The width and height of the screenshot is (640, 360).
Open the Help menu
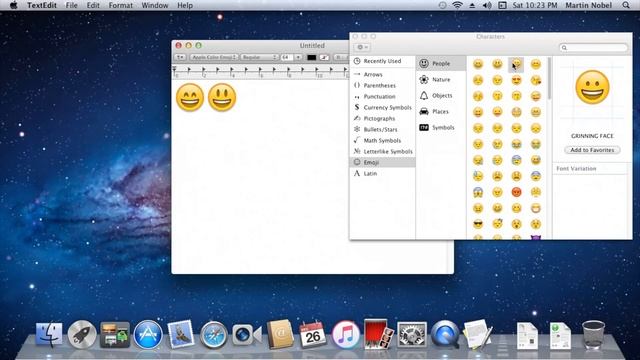pyautogui.click(x=185, y=5)
